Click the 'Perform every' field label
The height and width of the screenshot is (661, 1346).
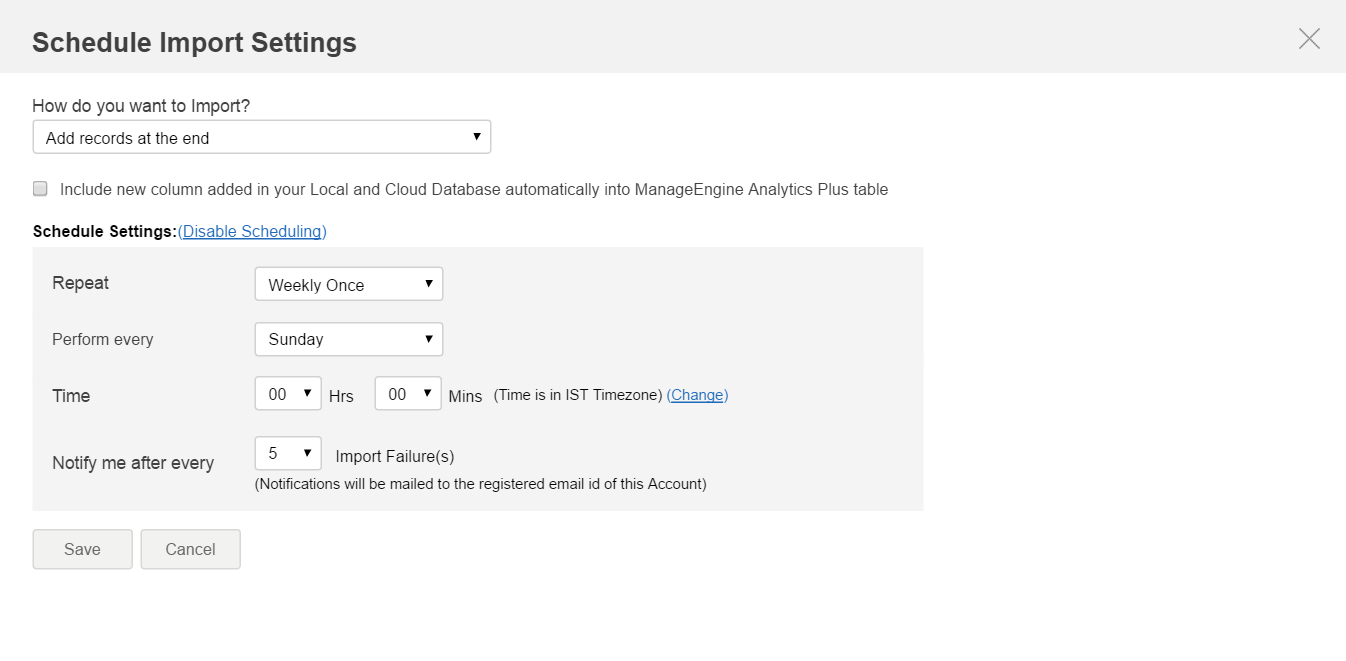pyautogui.click(x=102, y=339)
